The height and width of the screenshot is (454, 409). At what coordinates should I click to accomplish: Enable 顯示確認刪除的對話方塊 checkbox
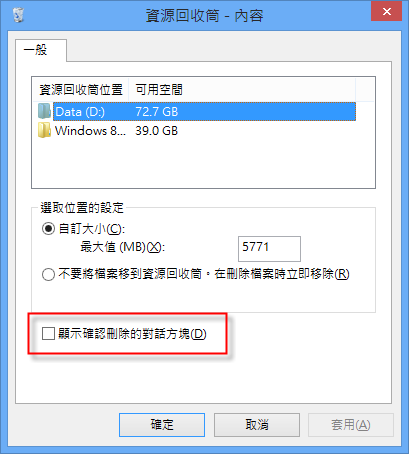click(x=48, y=333)
